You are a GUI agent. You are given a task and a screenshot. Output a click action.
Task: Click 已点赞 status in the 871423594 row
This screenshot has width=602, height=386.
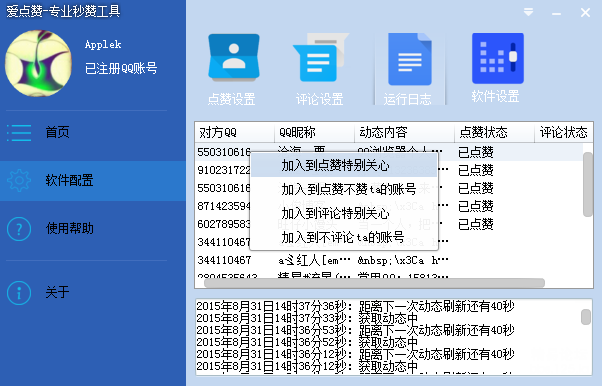(x=476, y=206)
